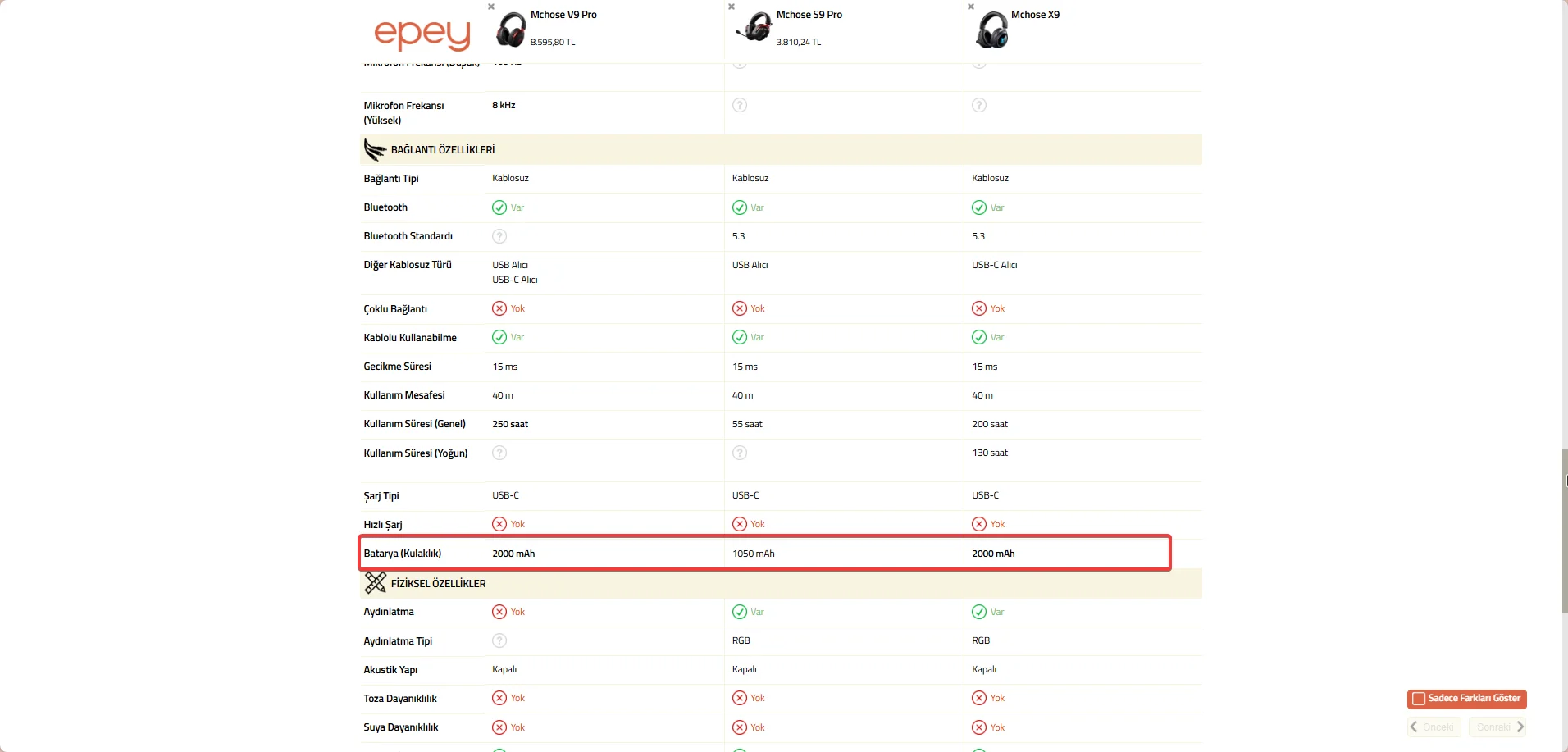Remove Mchose V9 Pro from comparison

(491, 7)
